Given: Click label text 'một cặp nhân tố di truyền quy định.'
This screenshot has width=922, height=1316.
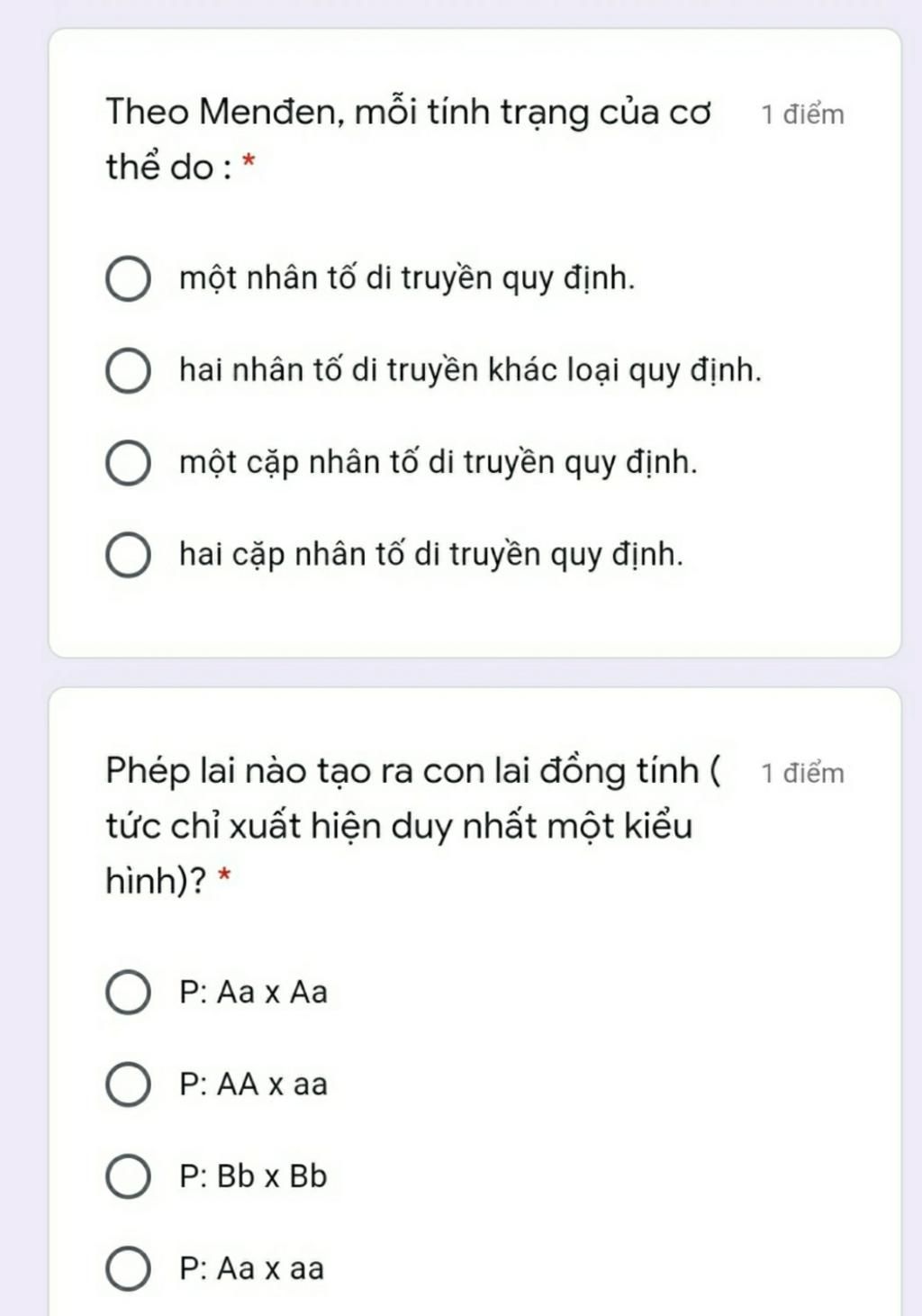Looking at the screenshot, I should tap(438, 463).
